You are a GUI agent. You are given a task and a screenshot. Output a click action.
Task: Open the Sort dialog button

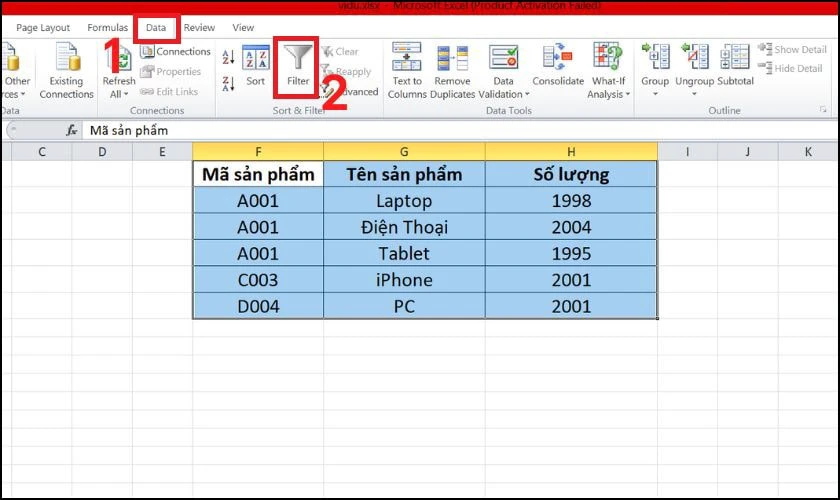click(256, 66)
